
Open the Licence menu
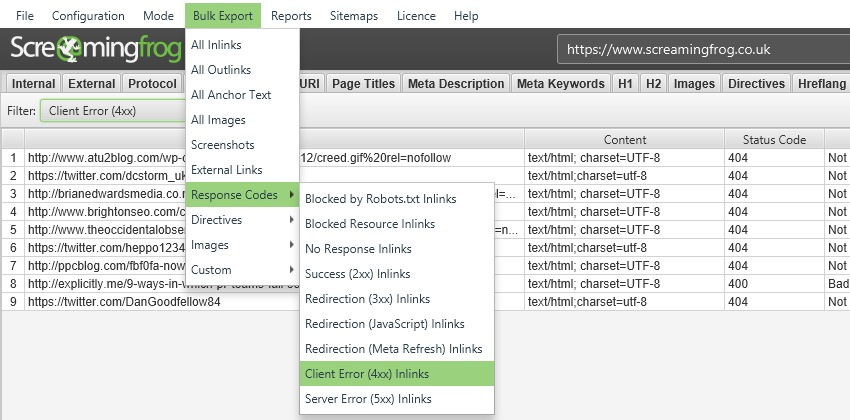click(416, 16)
